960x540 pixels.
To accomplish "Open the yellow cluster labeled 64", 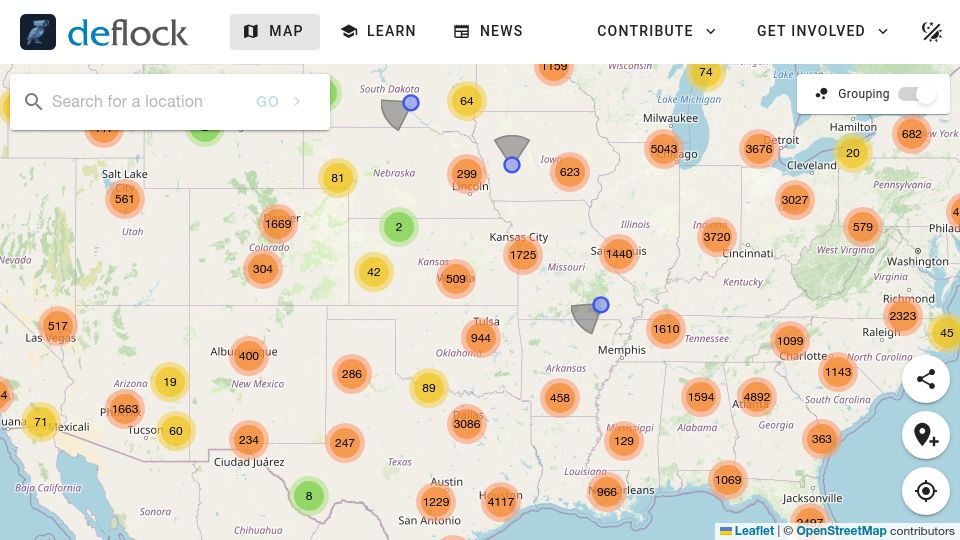I will [x=467, y=101].
